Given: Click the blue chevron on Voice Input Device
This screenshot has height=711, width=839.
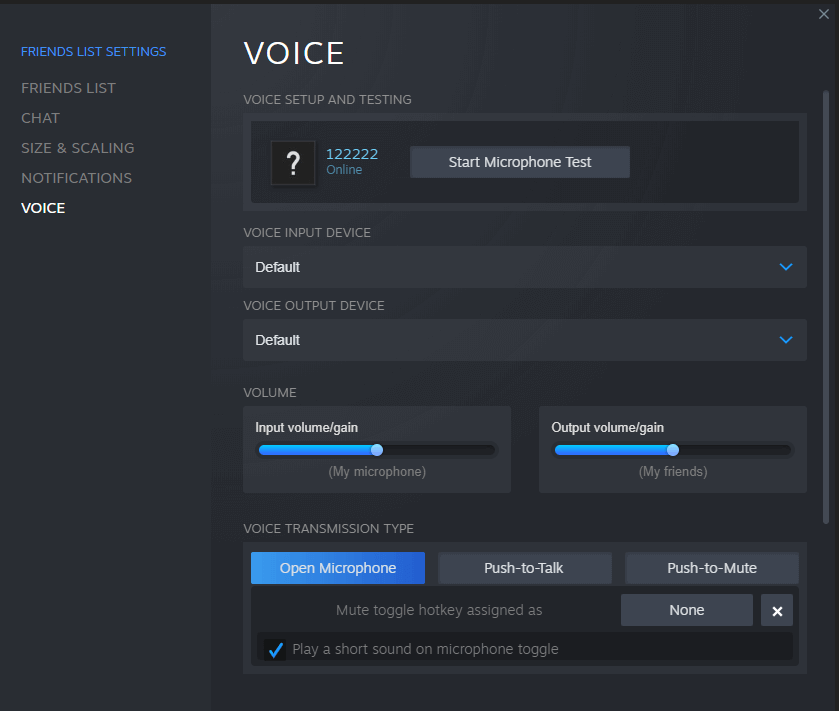Looking at the screenshot, I should pyautogui.click(x=787, y=267).
